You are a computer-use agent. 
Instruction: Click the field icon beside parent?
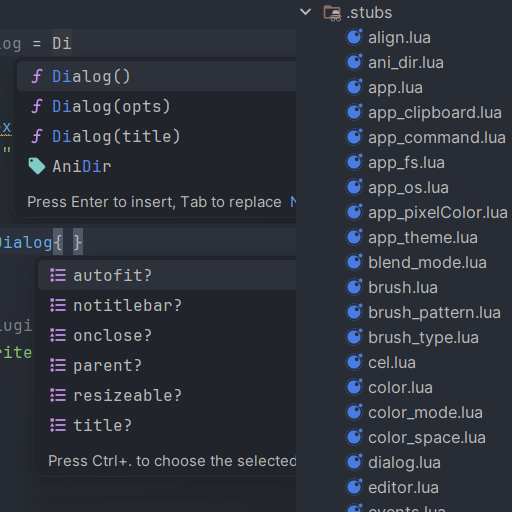(58, 365)
